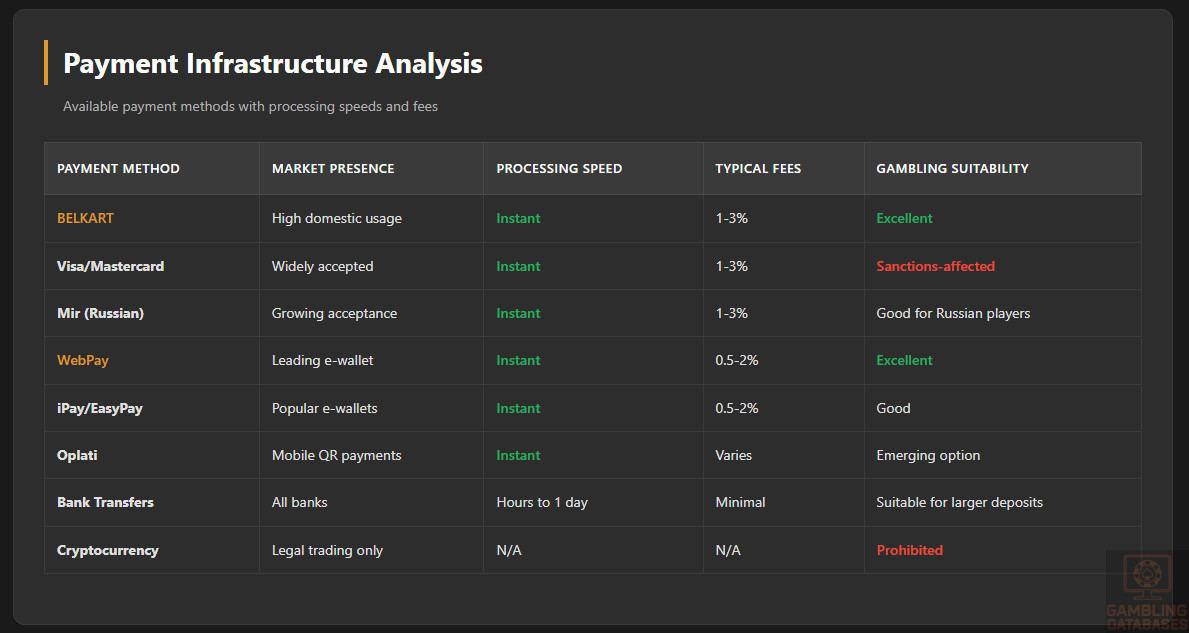Click the red Prohibited status text
This screenshot has height=633, width=1189.
(x=909, y=550)
